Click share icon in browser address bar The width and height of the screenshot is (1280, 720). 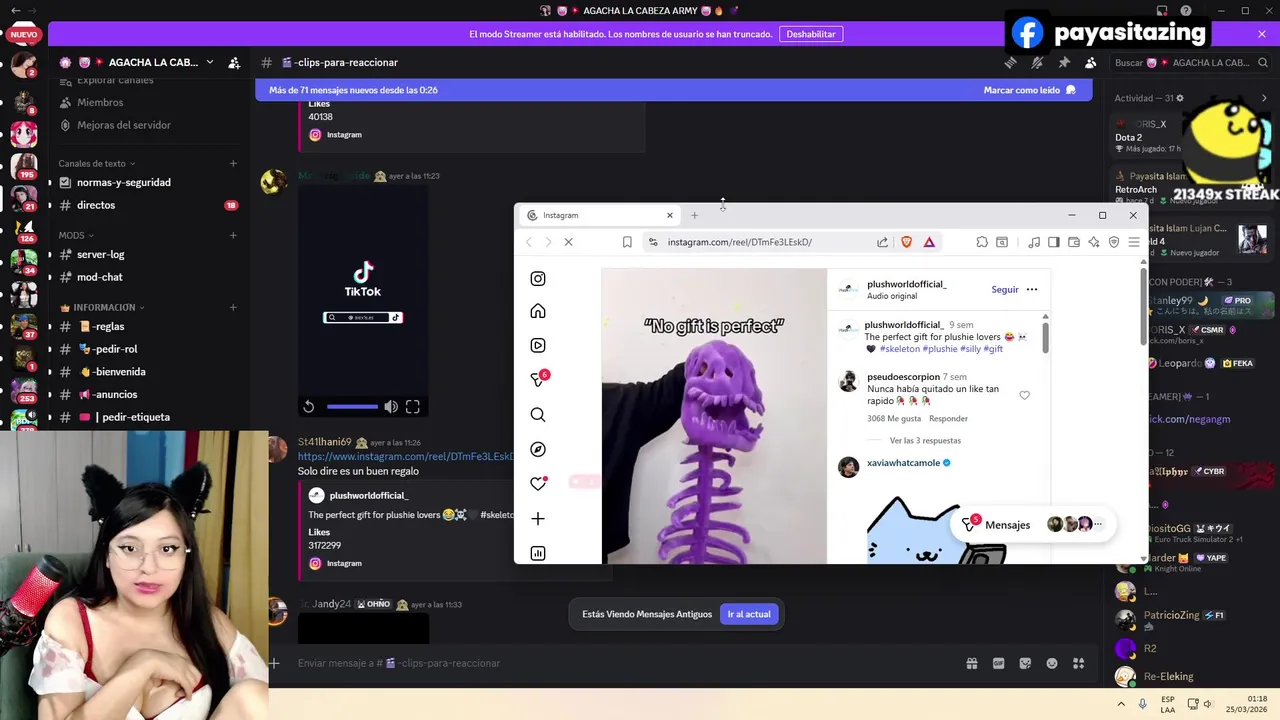point(882,242)
